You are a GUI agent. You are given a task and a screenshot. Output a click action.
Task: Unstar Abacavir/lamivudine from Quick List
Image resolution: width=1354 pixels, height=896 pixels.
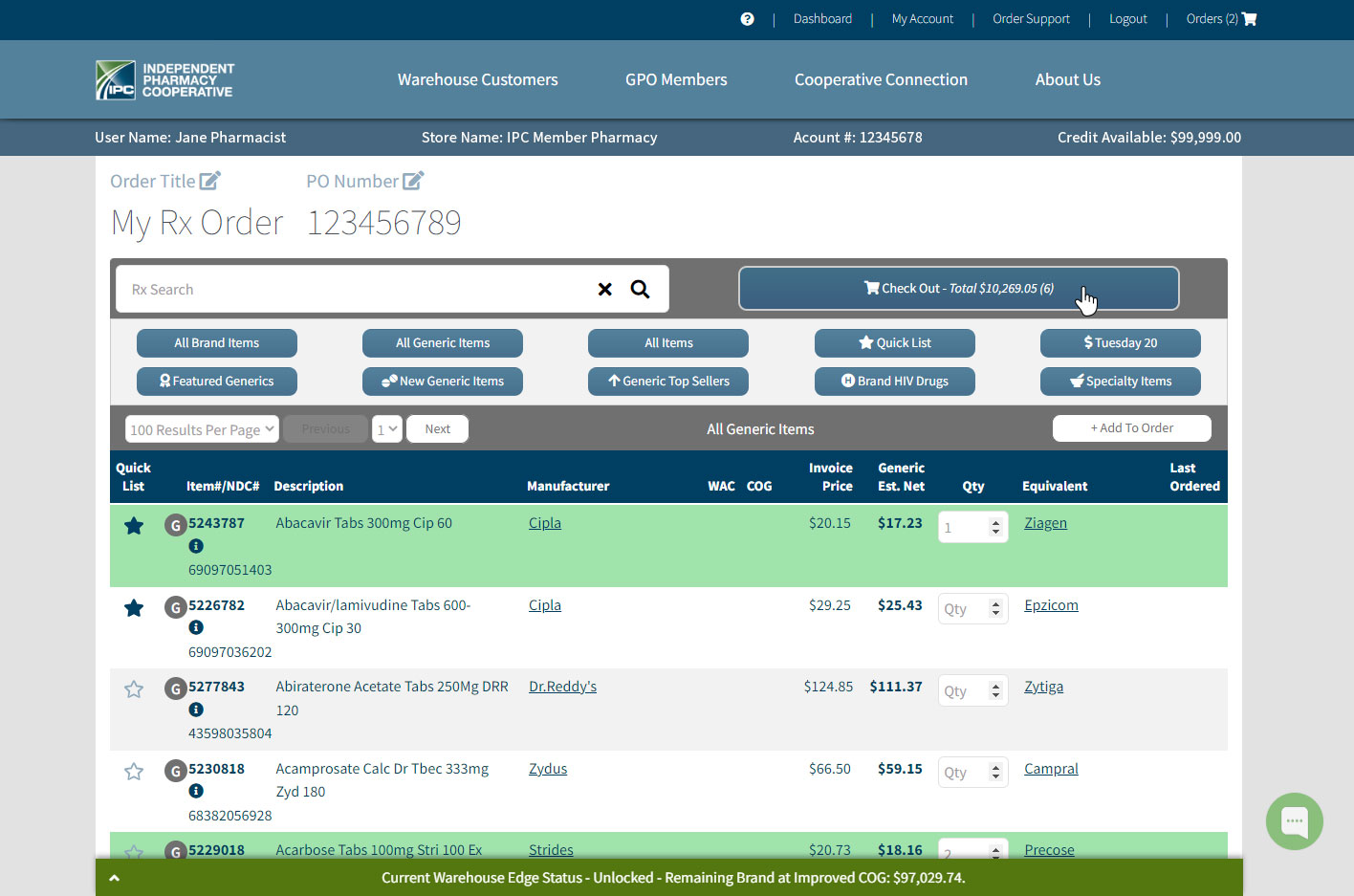click(134, 608)
